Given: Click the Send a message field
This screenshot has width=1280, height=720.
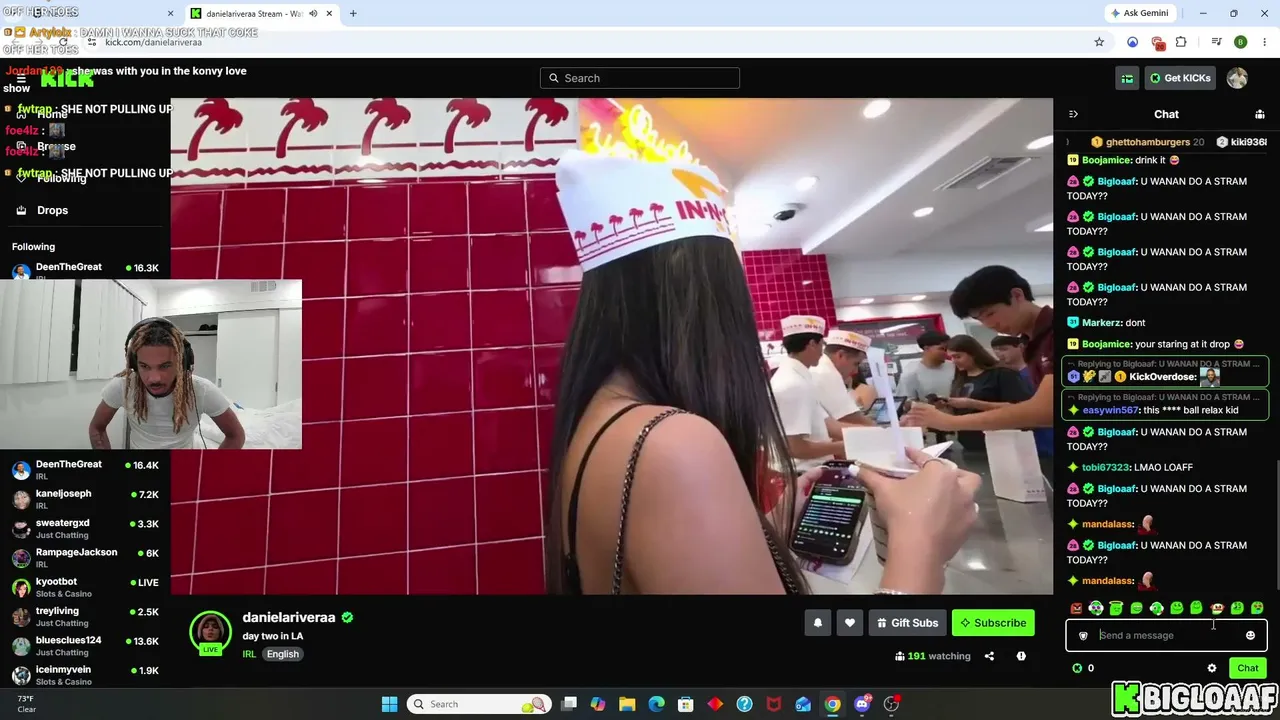Looking at the screenshot, I should click(1166, 635).
